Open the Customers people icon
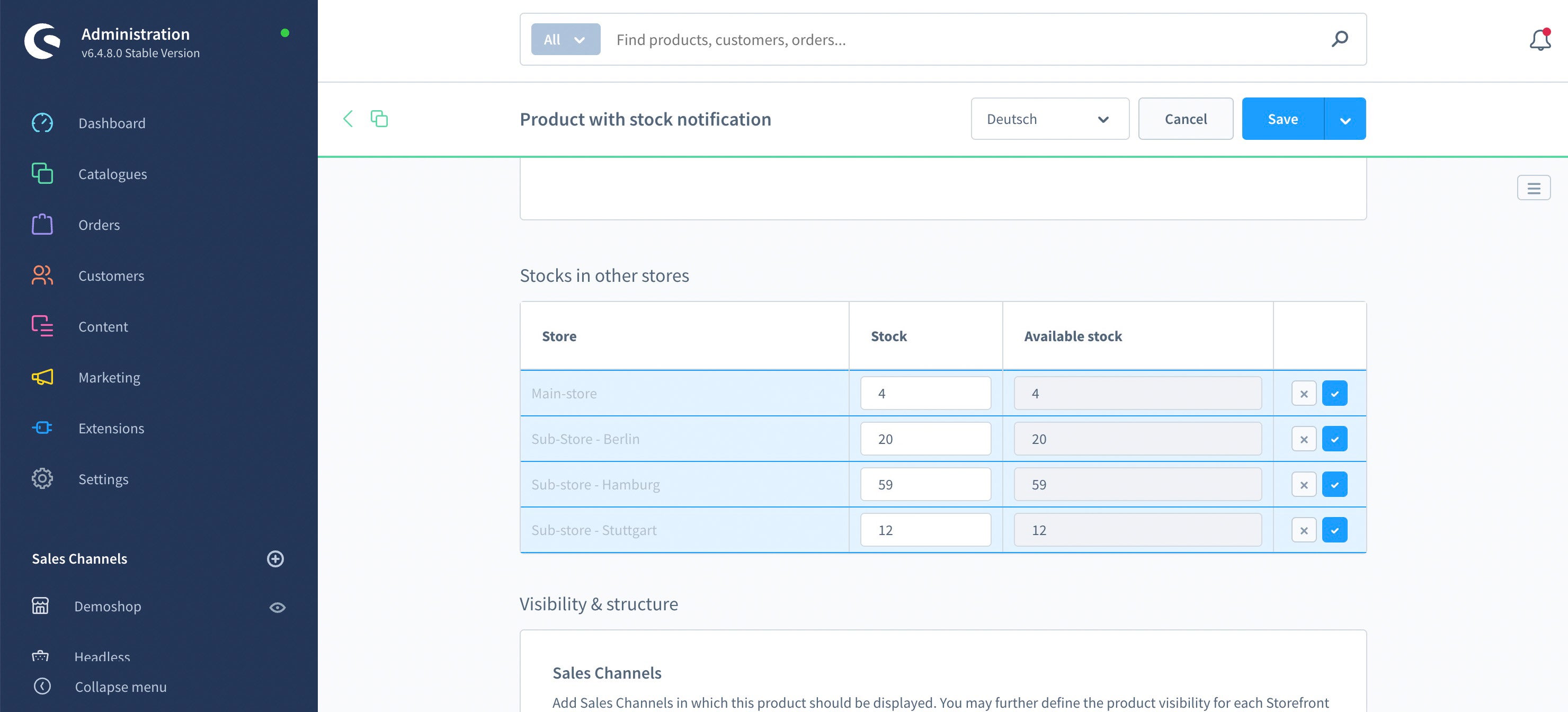The image size is (1568, 712). coord(42,275)
